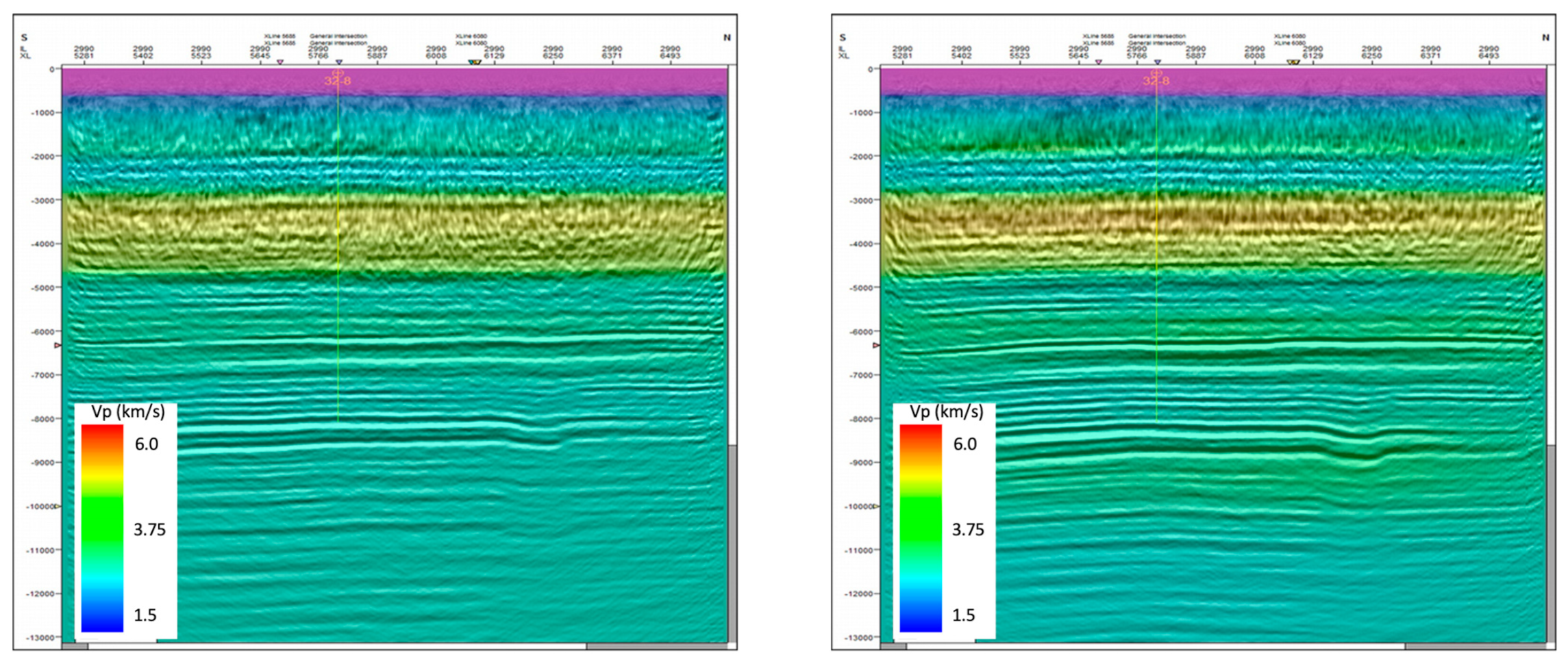
Task: Click the XL 6493 axis label in right panel
Action: pyautogui.click(x=1489, y=55)
